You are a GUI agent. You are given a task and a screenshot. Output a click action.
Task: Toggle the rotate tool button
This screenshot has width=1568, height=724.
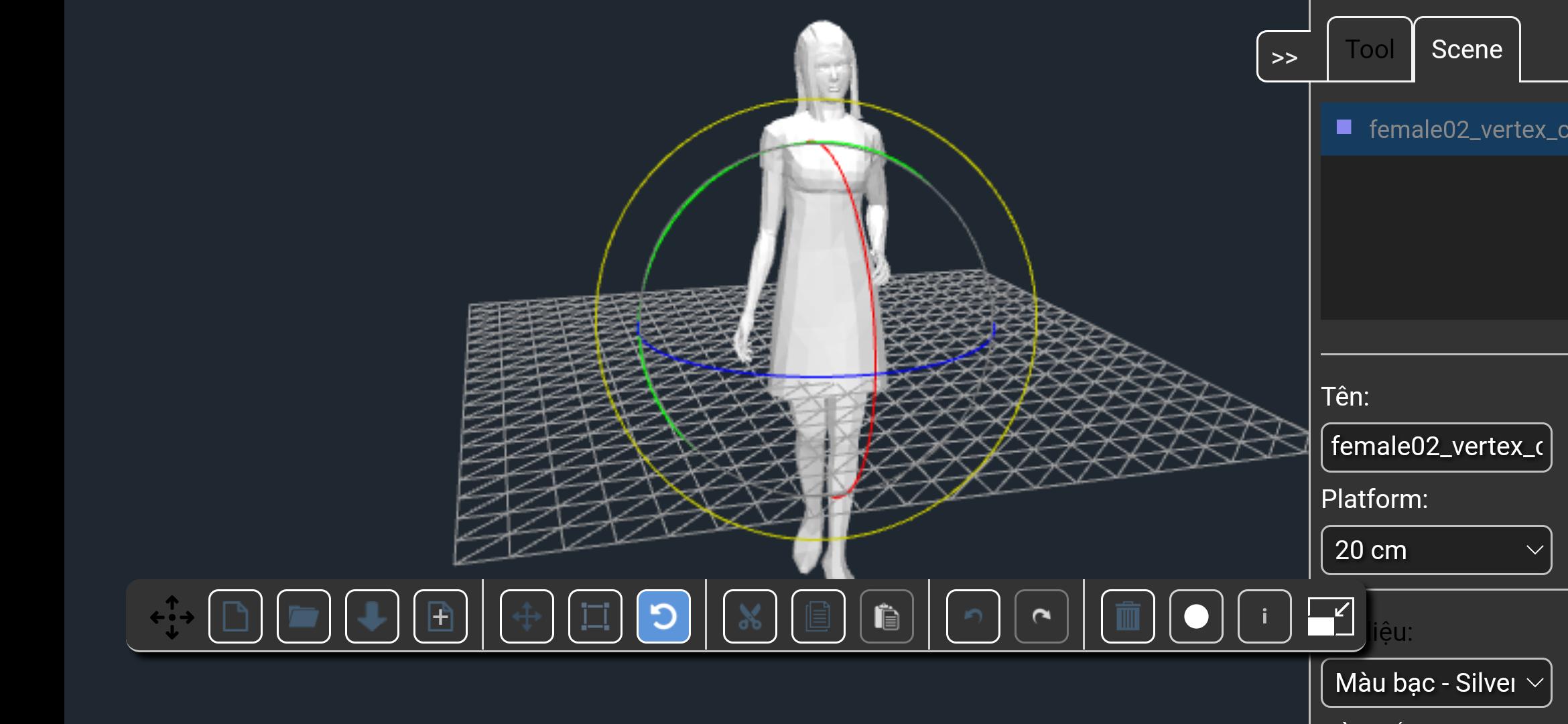(663, 616)
